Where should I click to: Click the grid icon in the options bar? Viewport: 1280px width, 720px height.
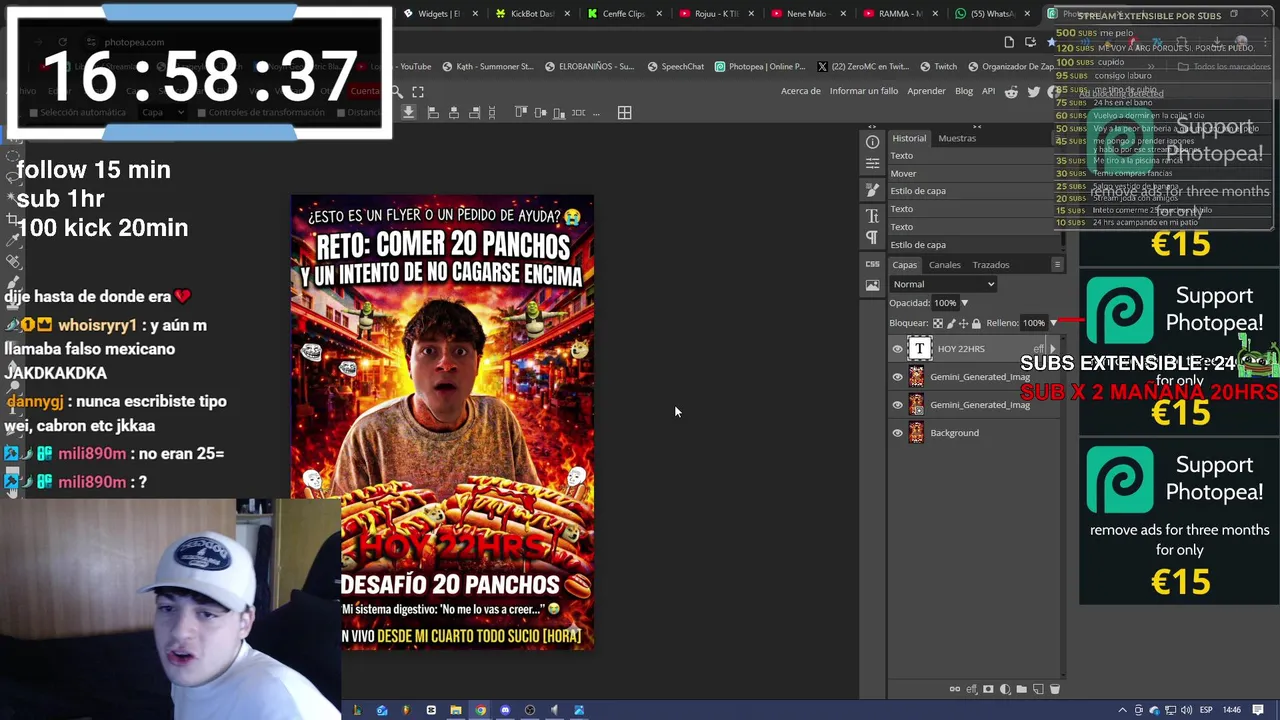point(624,112)
